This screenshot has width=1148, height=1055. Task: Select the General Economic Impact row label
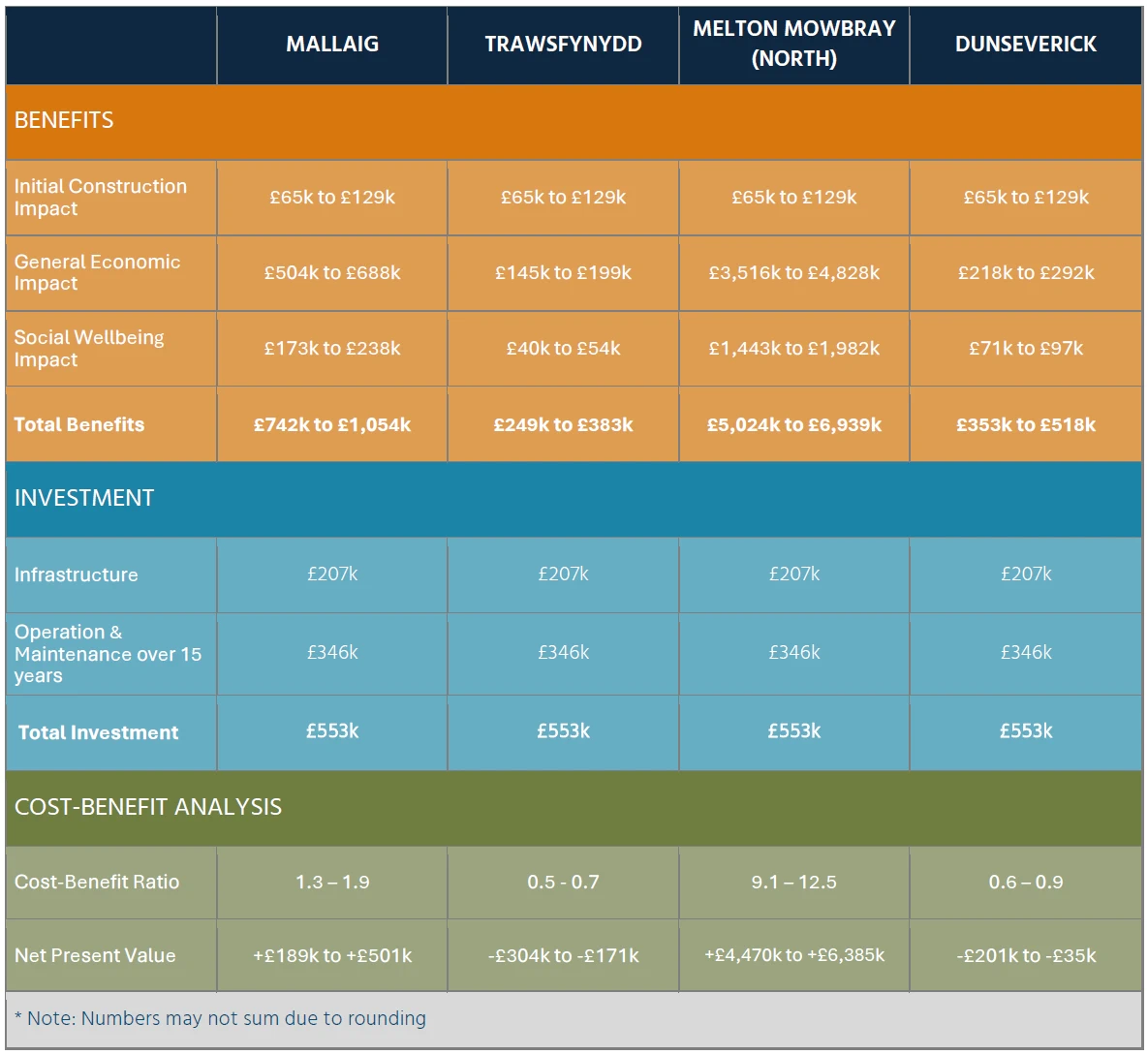97,273
